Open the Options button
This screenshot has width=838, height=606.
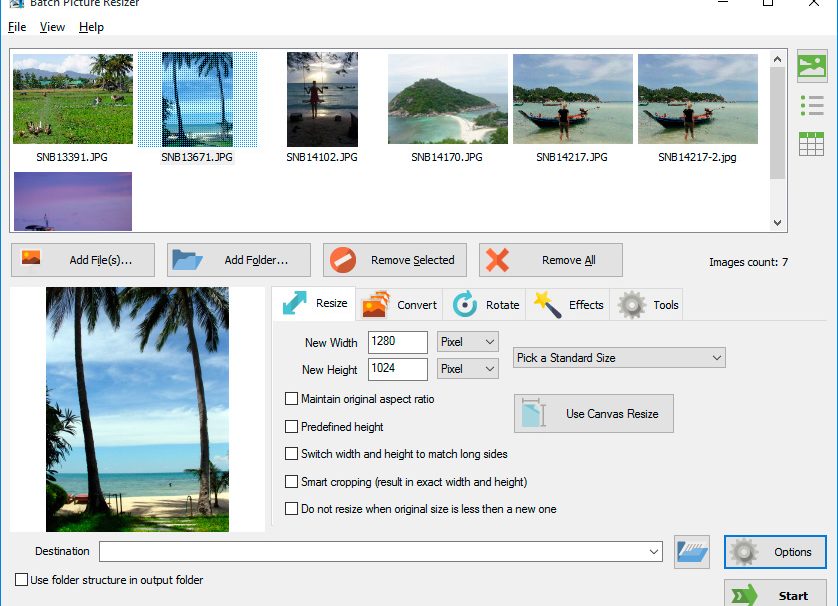775,552
